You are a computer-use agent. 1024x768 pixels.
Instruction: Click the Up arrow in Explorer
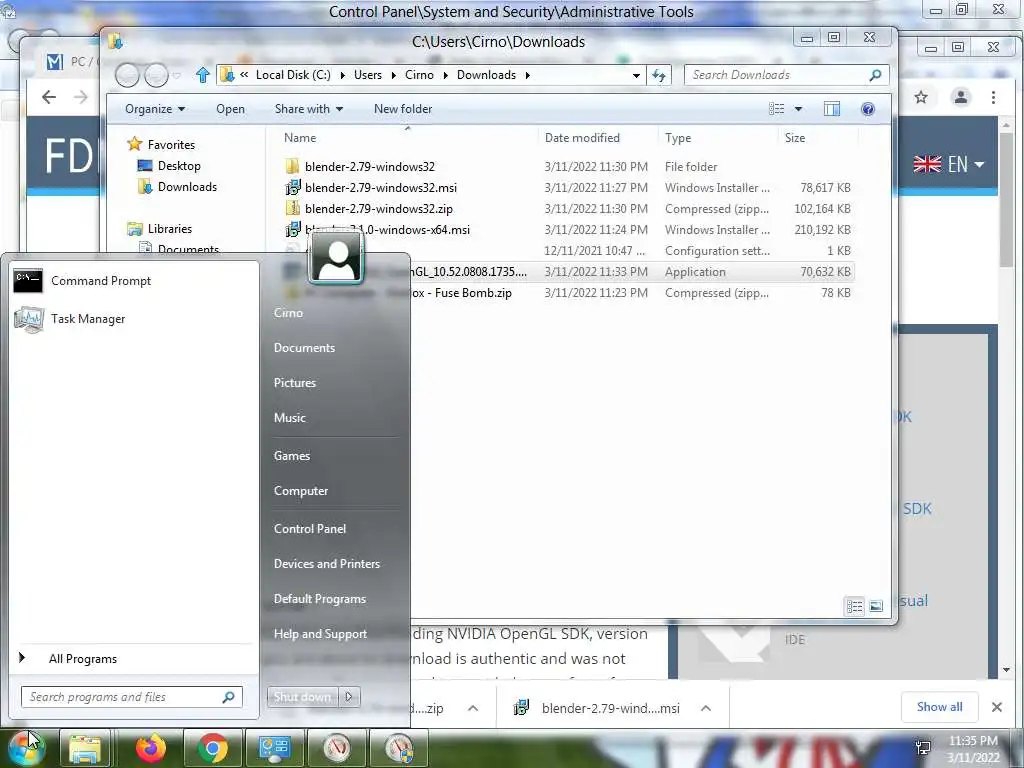pos(202,75)
